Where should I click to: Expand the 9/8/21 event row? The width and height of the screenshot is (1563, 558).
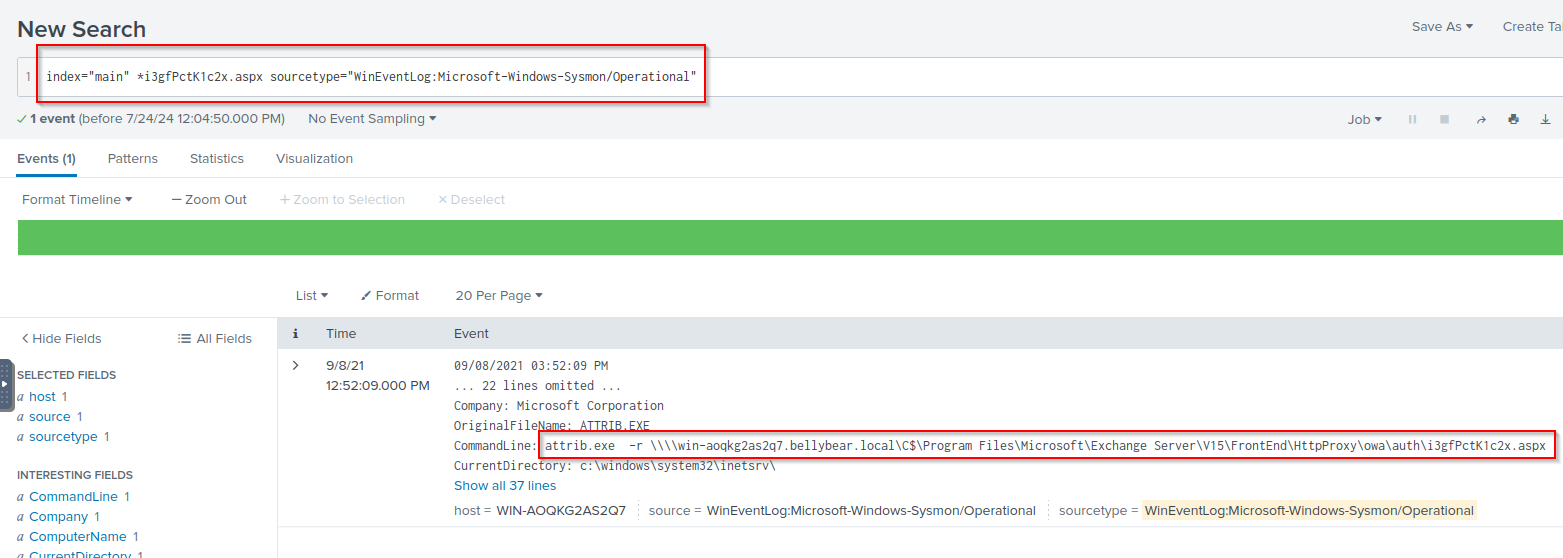295,365
